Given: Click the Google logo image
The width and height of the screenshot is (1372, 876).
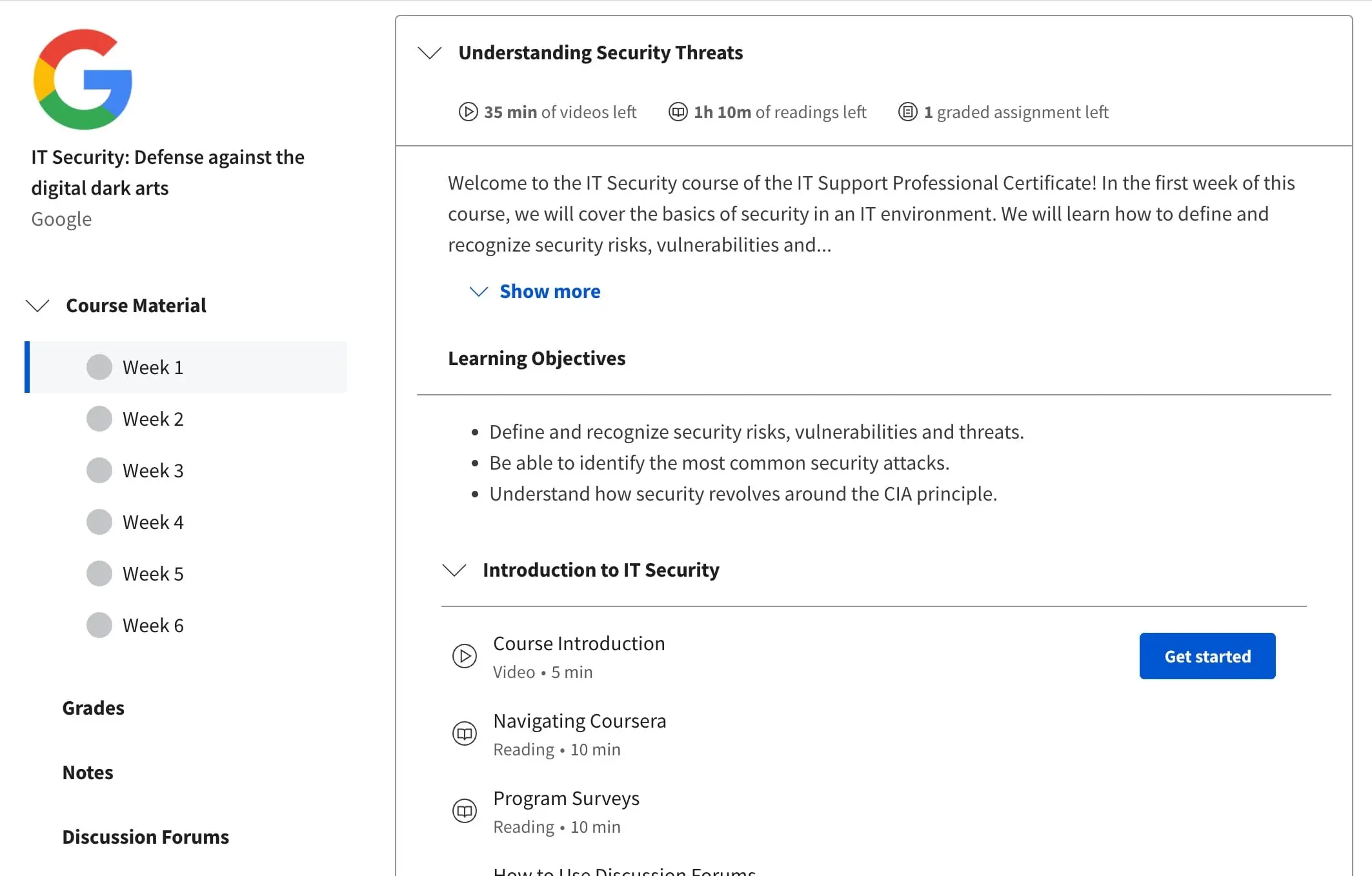Looking at the screenshot, I should coord(83,79).
